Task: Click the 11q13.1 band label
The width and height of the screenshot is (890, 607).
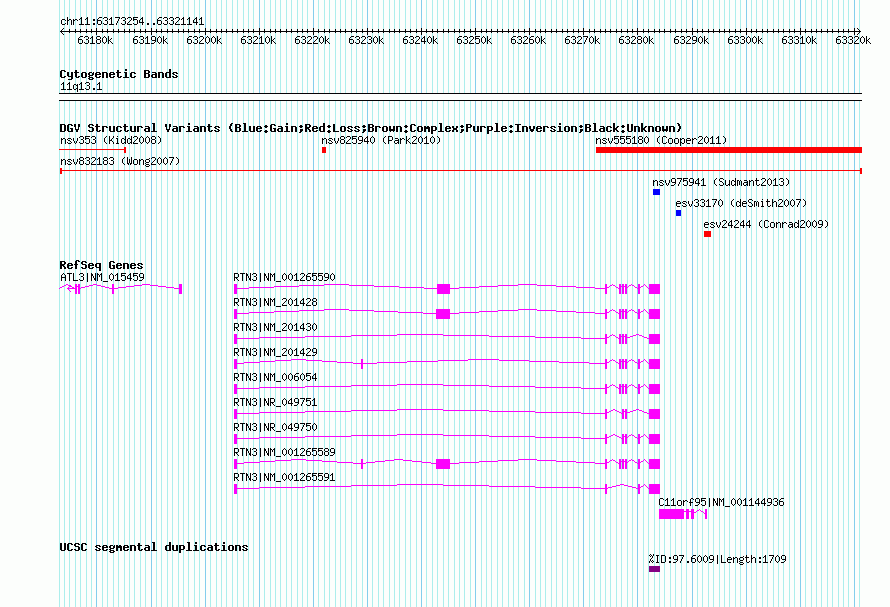Action: tap(81, 86)
